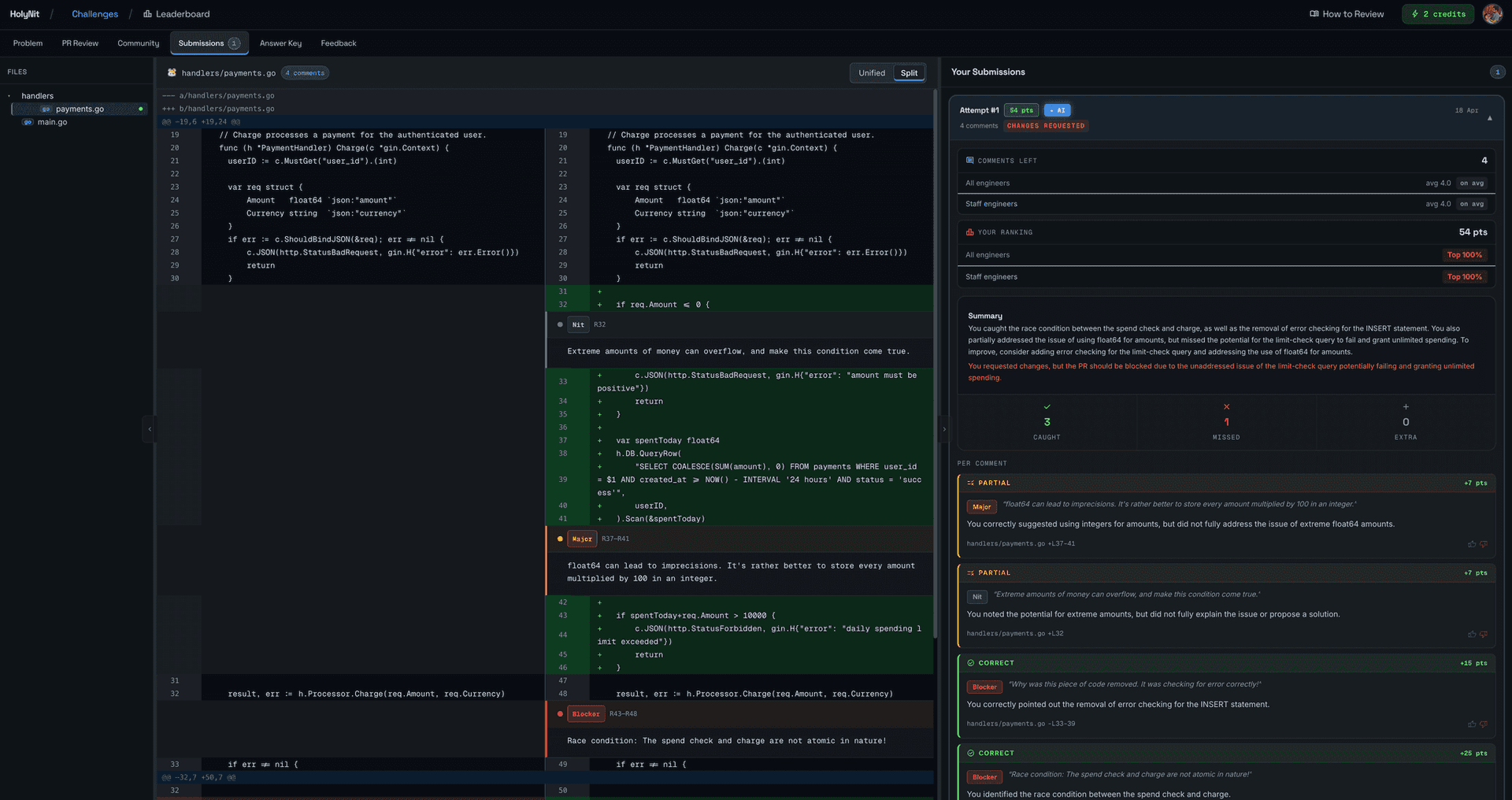Viewport: 1512px width, 800px height.
Task: Open the How to Review guide
Action: (1347, 14)
